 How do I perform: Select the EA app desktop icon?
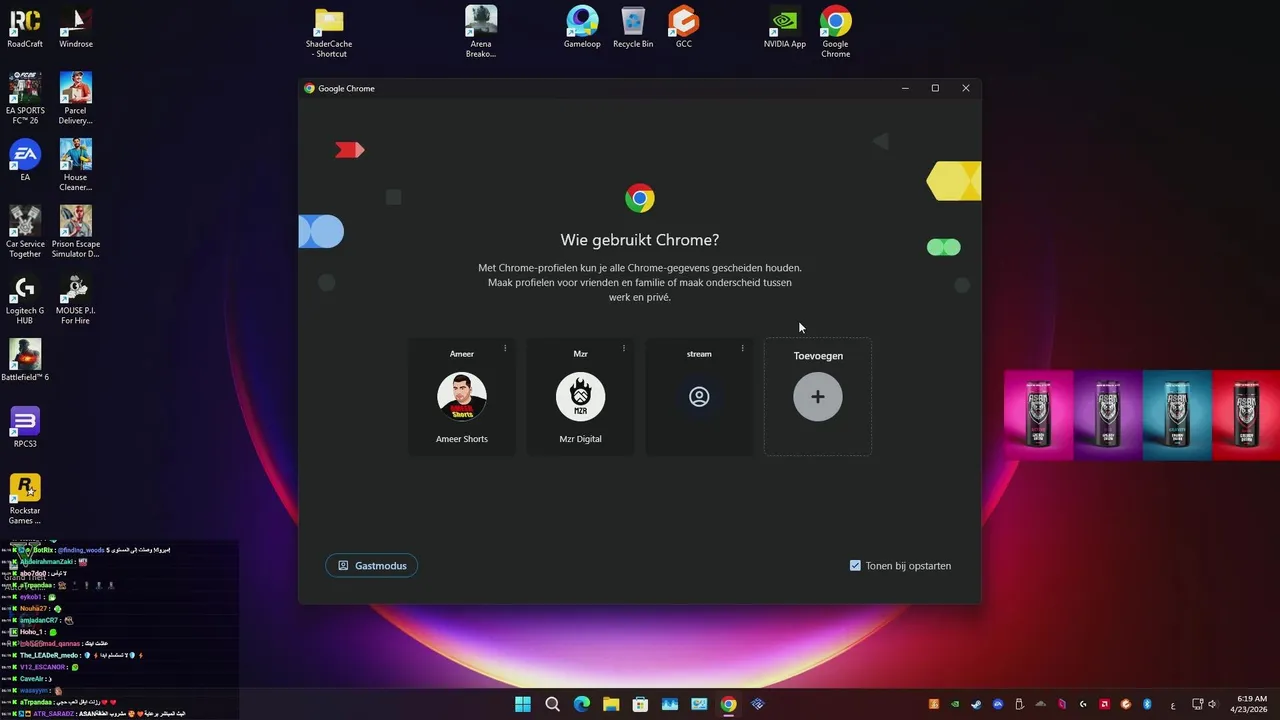25,161
